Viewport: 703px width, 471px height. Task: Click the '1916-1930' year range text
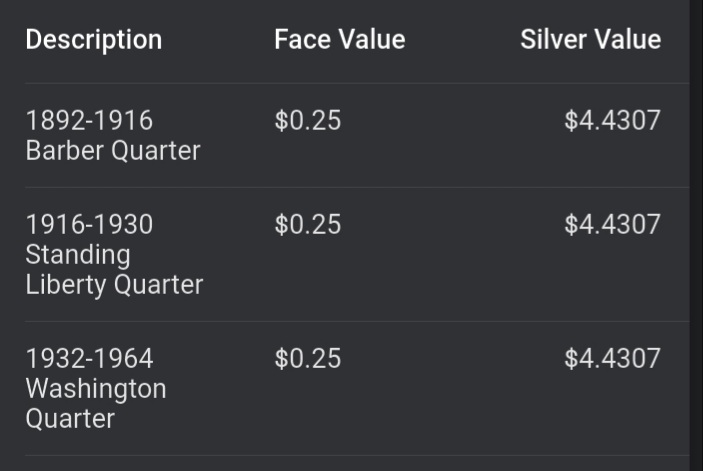(89, 225)
